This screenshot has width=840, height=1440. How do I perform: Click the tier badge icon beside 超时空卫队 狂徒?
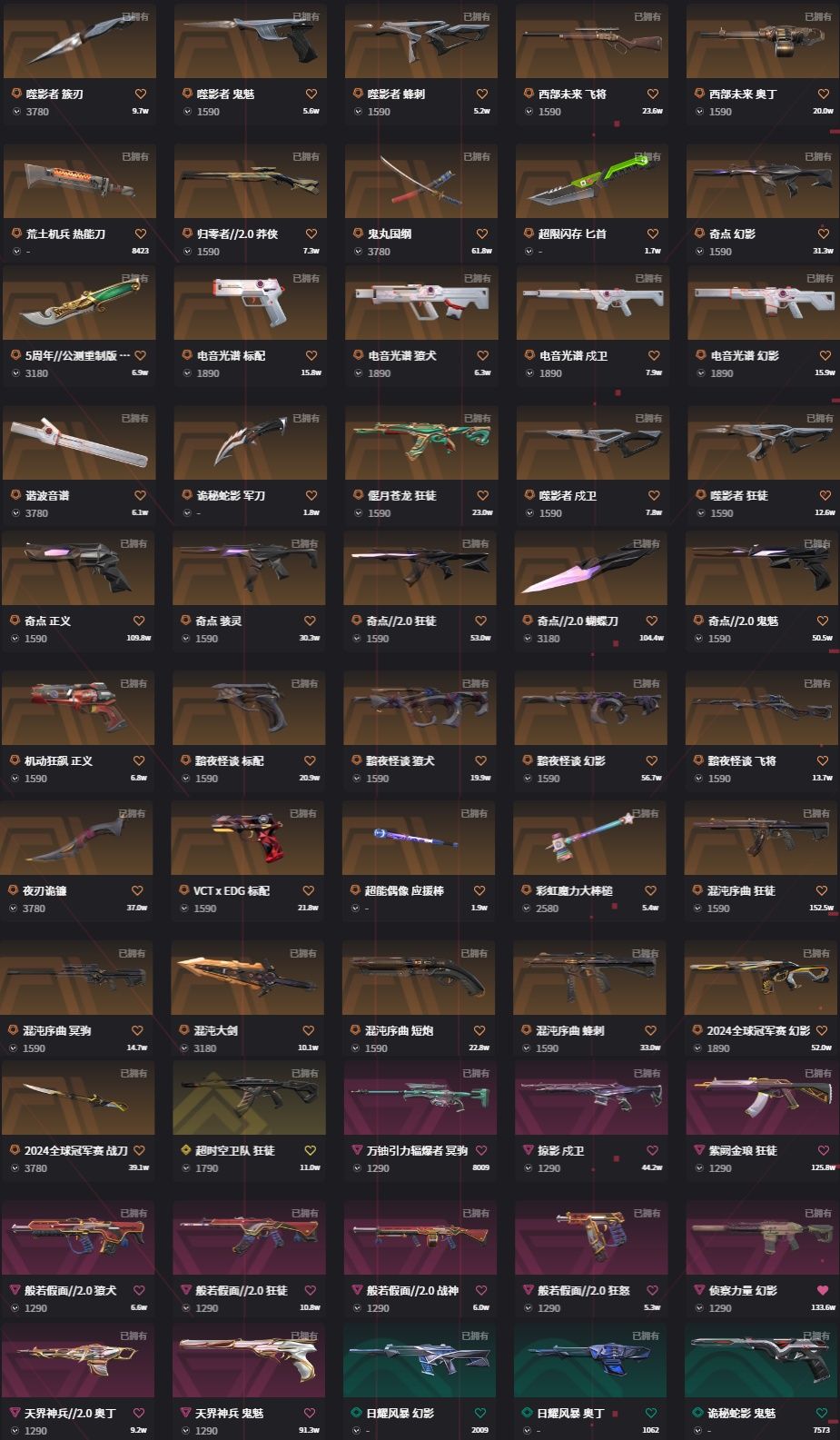(x=186, y=1150)
